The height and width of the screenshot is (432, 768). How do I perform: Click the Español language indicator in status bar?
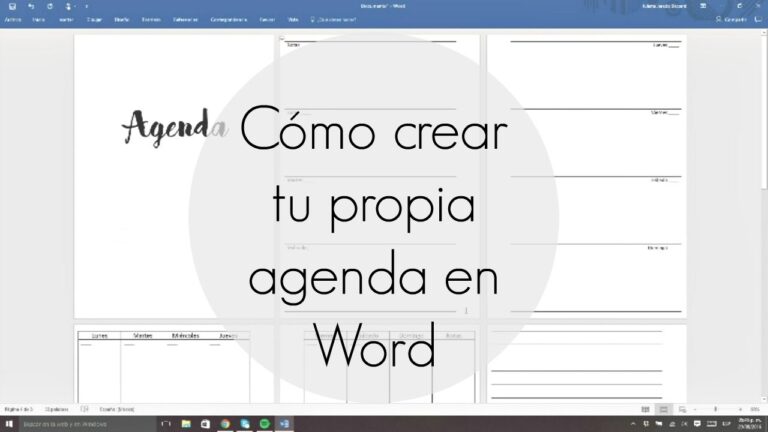117,409
